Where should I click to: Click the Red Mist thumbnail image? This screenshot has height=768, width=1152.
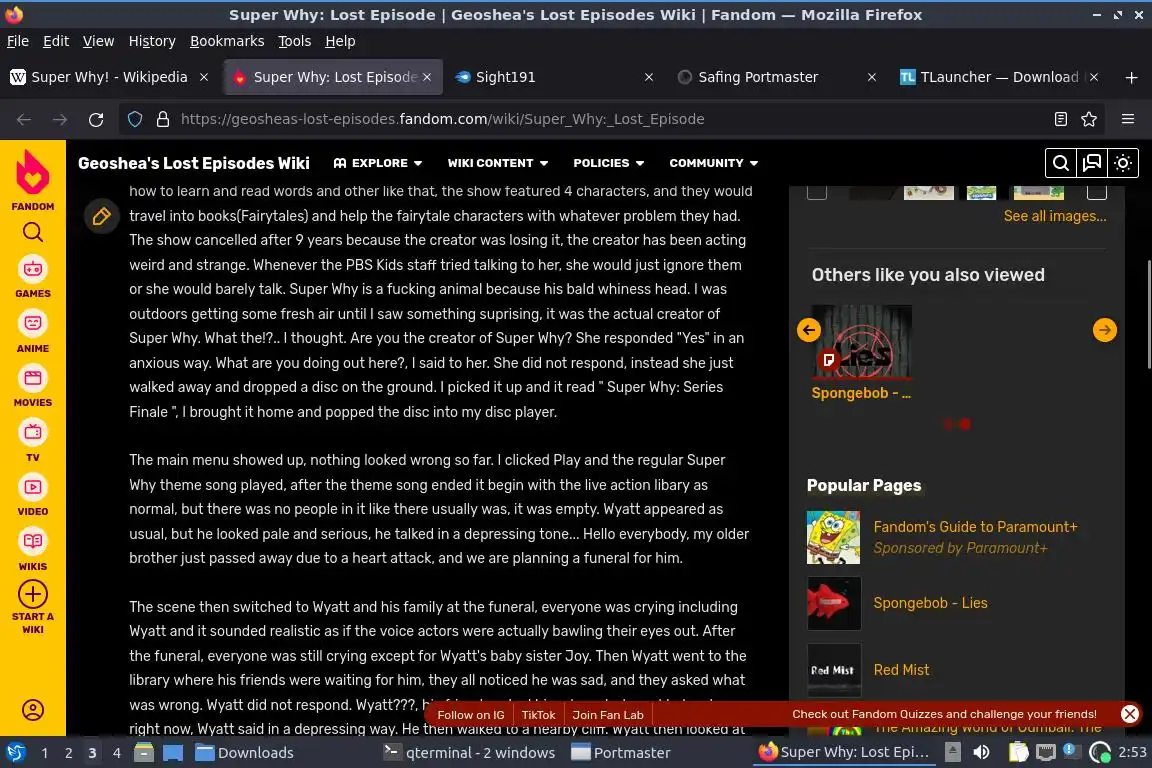coord(833,670)
